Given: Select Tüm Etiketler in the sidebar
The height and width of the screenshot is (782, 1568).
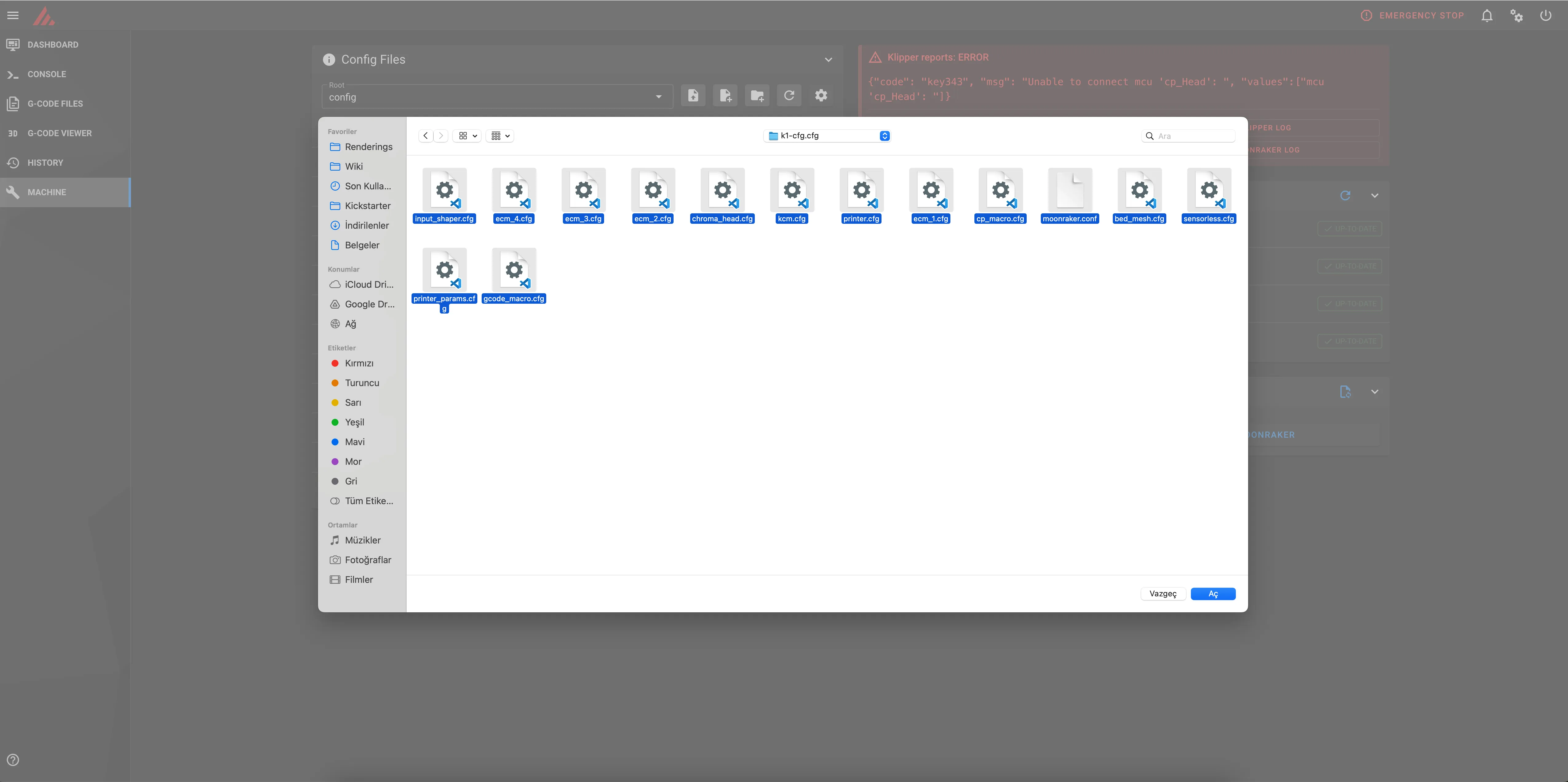Looking at the screenshot, I should (x=362, y=501).
